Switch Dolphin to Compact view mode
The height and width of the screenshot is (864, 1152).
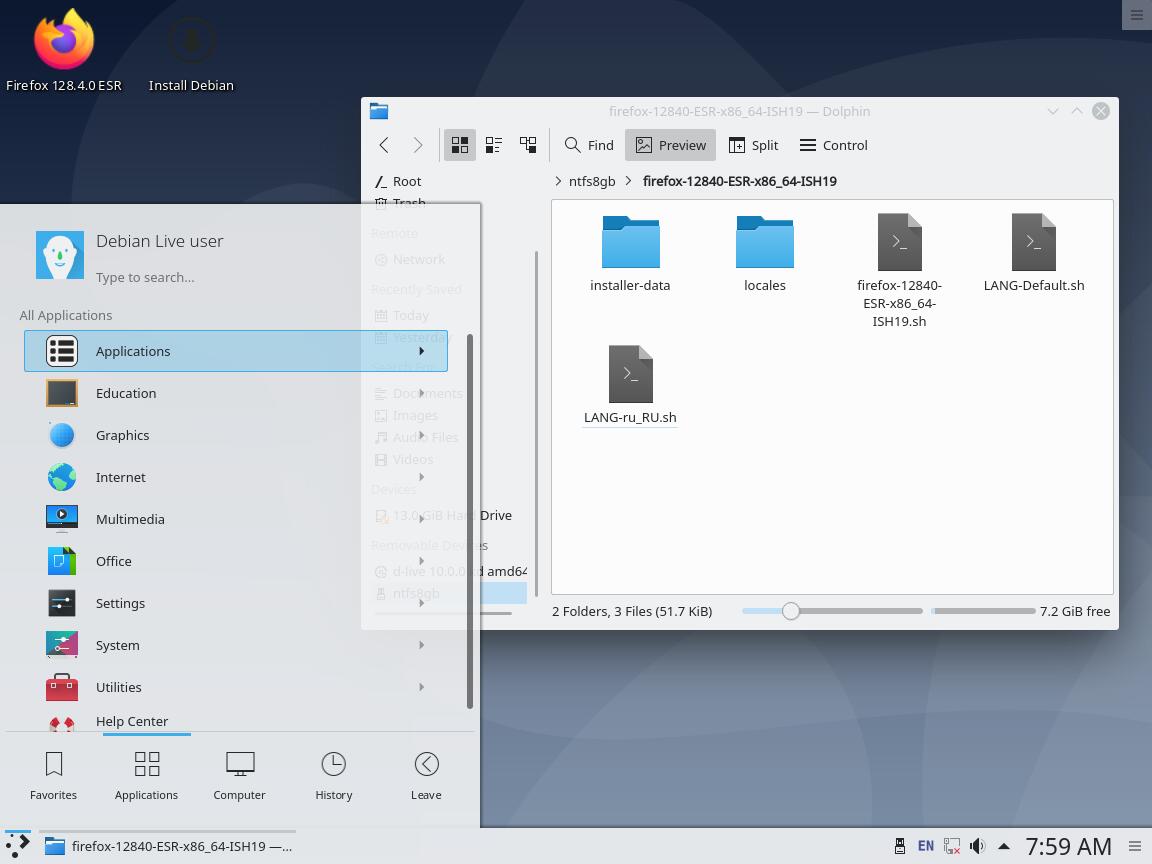(494, 145)
